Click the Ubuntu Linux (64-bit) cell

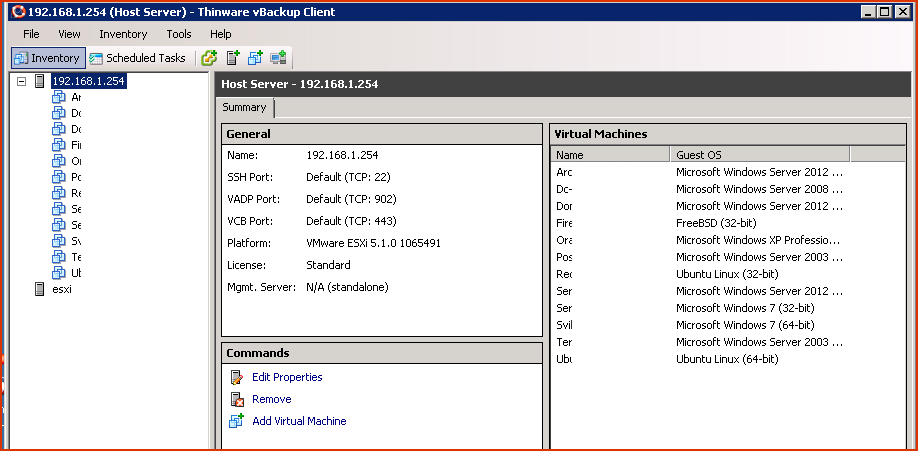point(727,359)
